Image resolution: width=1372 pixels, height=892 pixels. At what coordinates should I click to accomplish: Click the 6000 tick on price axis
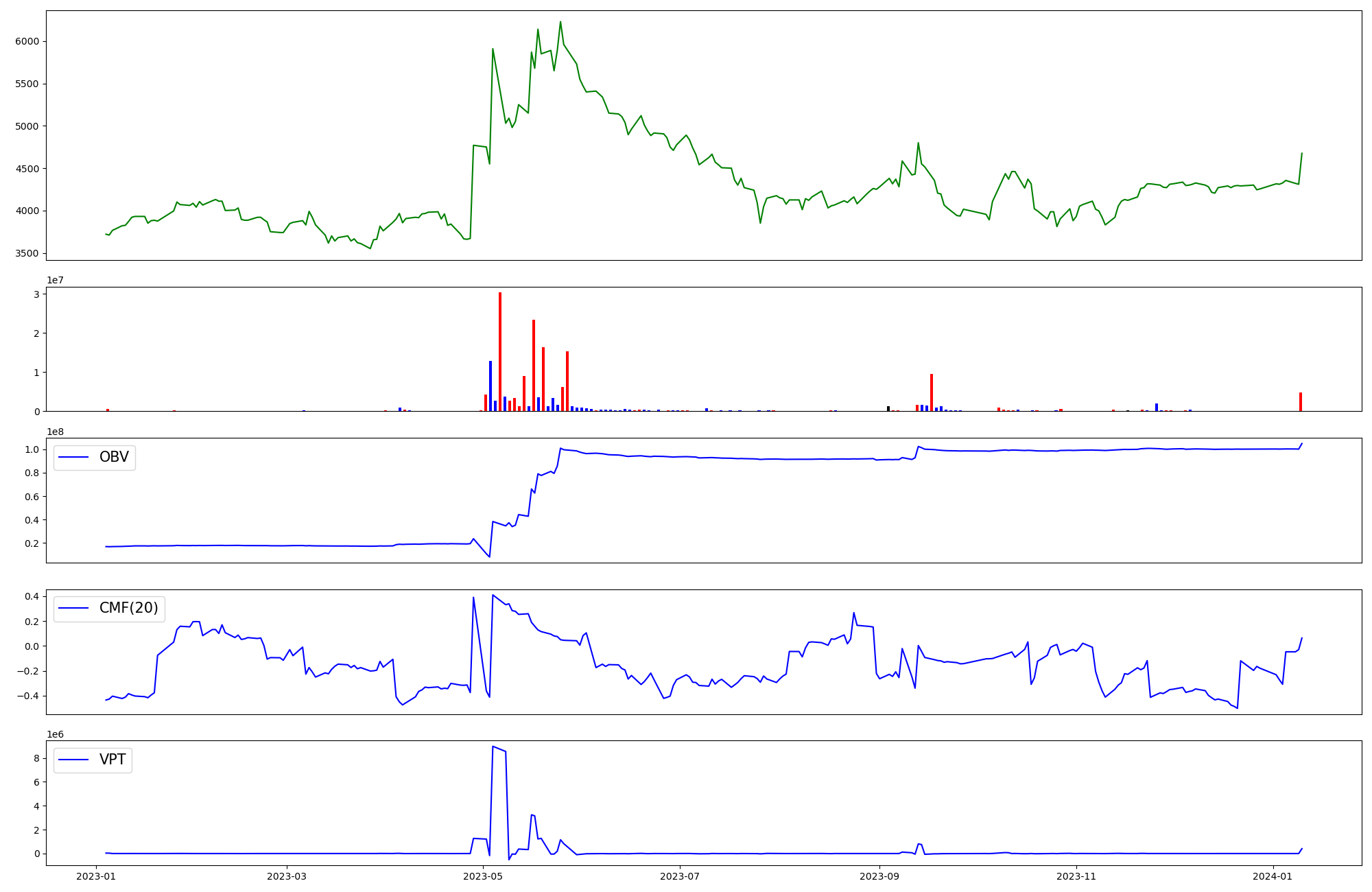tap(27, 41)
